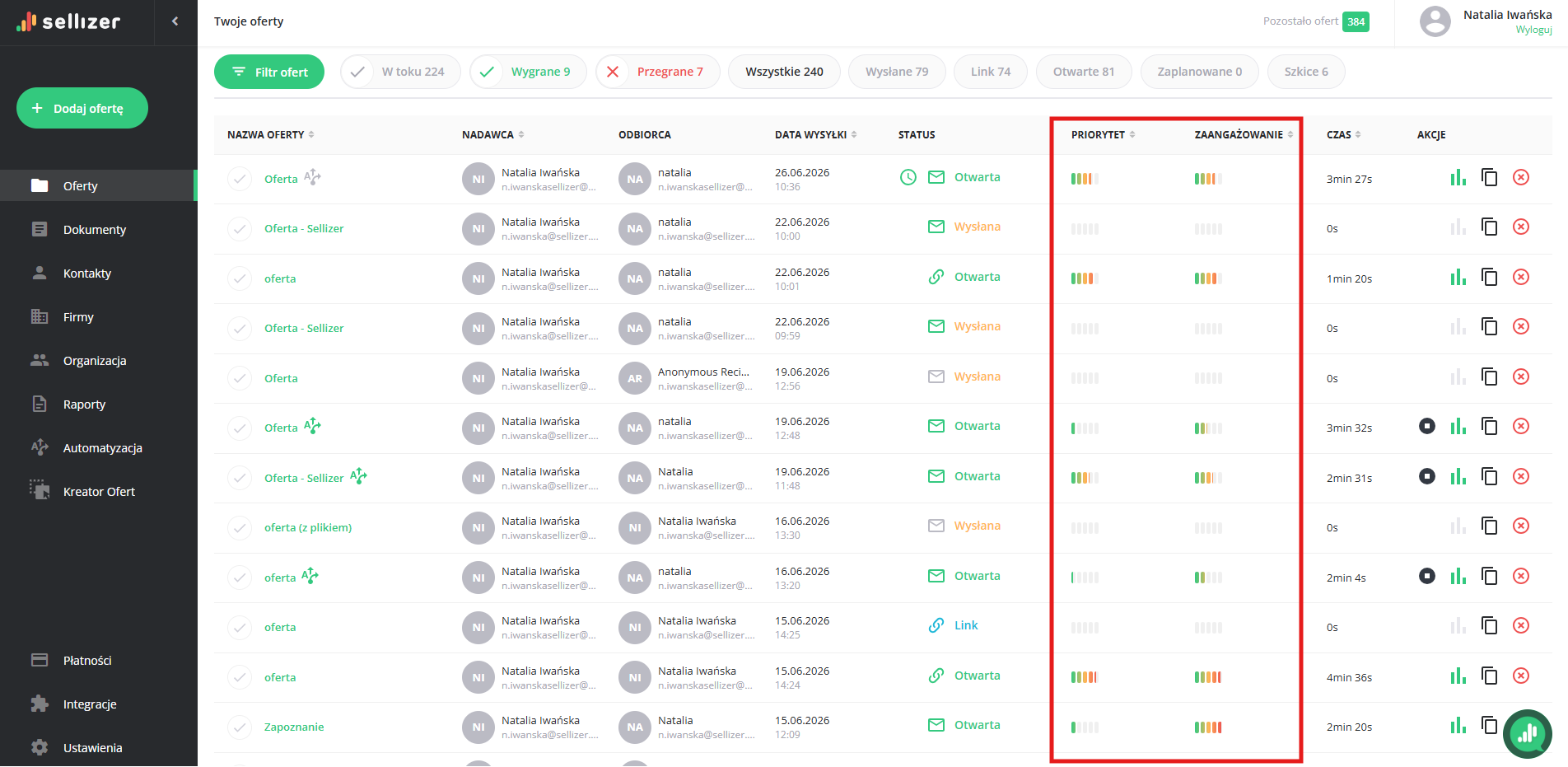This screenshot has height=767, width=1568.
Task: Filter offers by Wygrane 9
Action: pyautogui.click(x=528, y=72)
